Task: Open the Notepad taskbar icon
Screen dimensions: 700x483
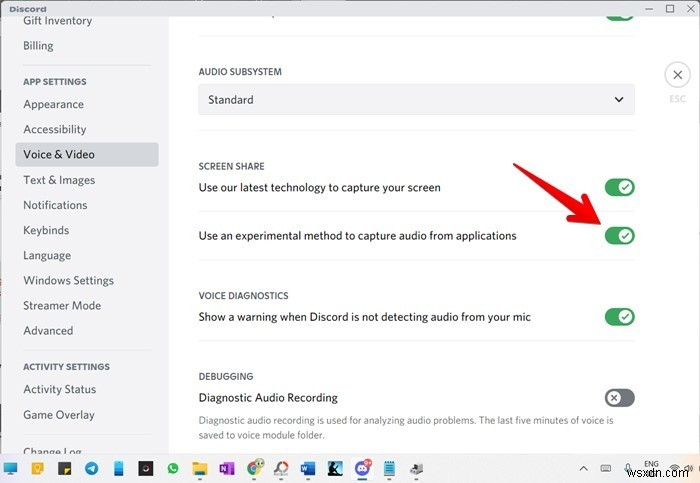Action: coord(389,469)
